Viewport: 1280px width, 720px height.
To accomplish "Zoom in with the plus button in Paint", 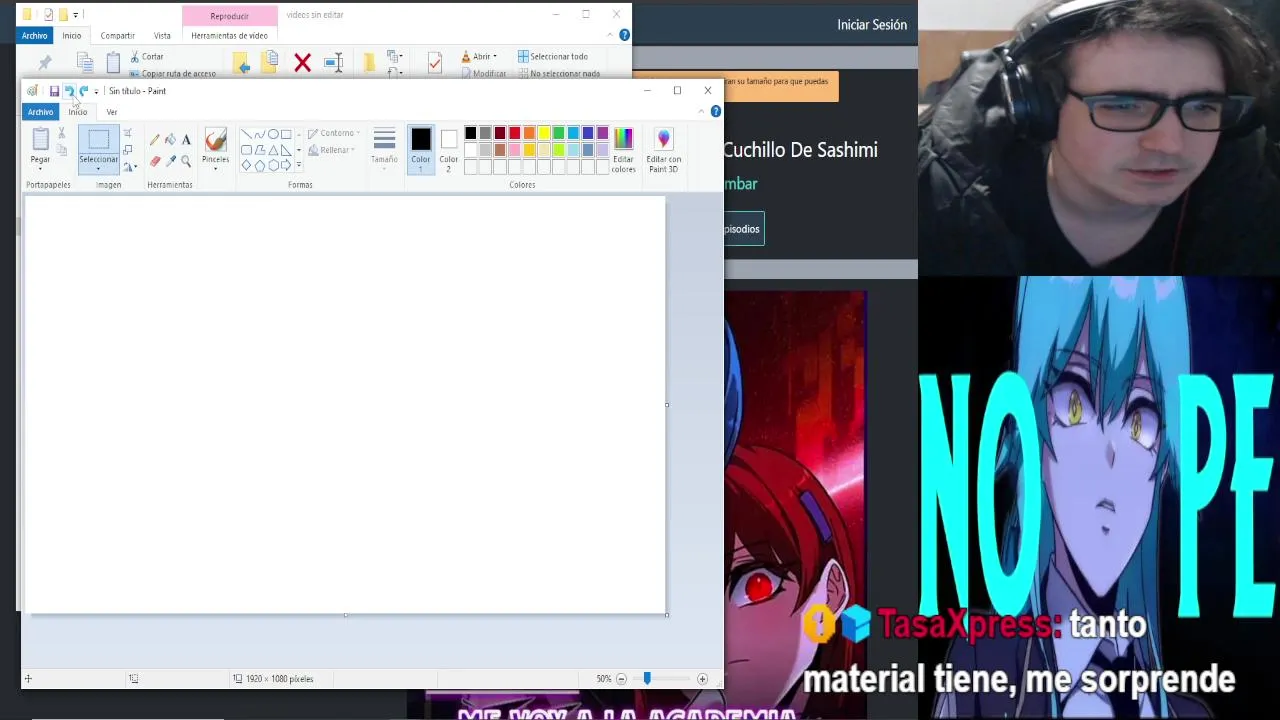I will click(702, 679).
